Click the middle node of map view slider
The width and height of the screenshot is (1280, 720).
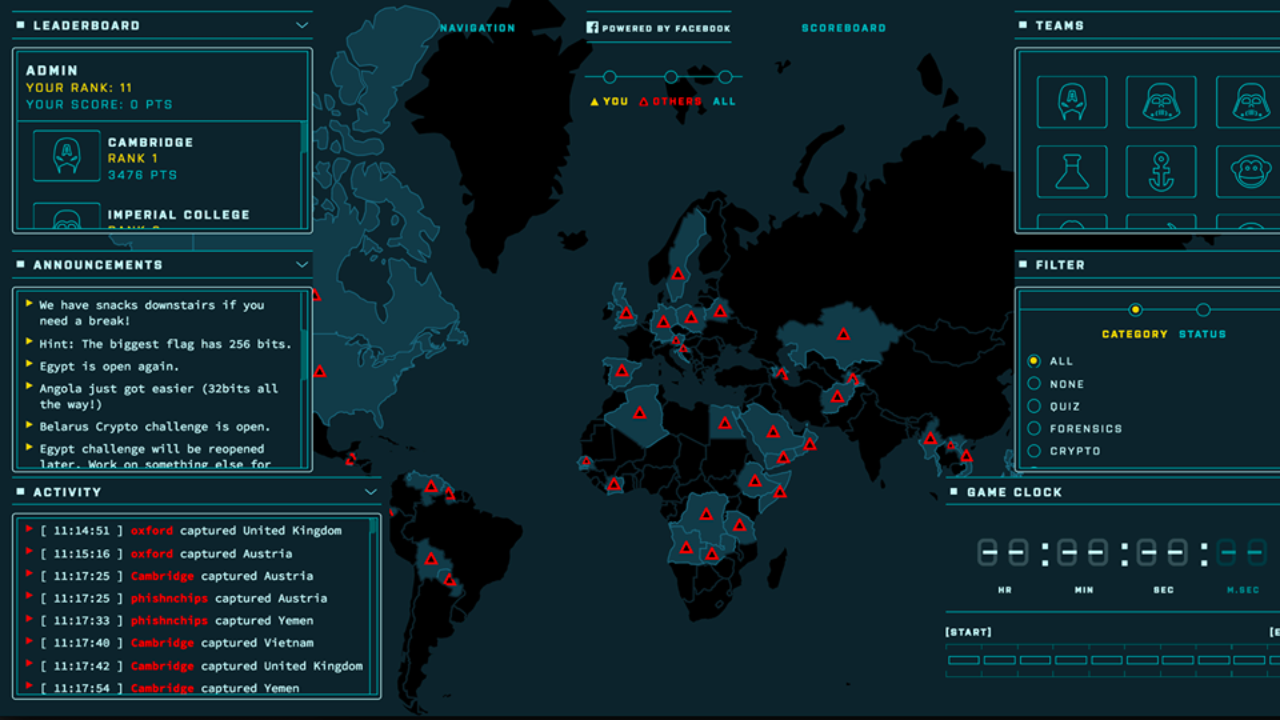[670, 77]
